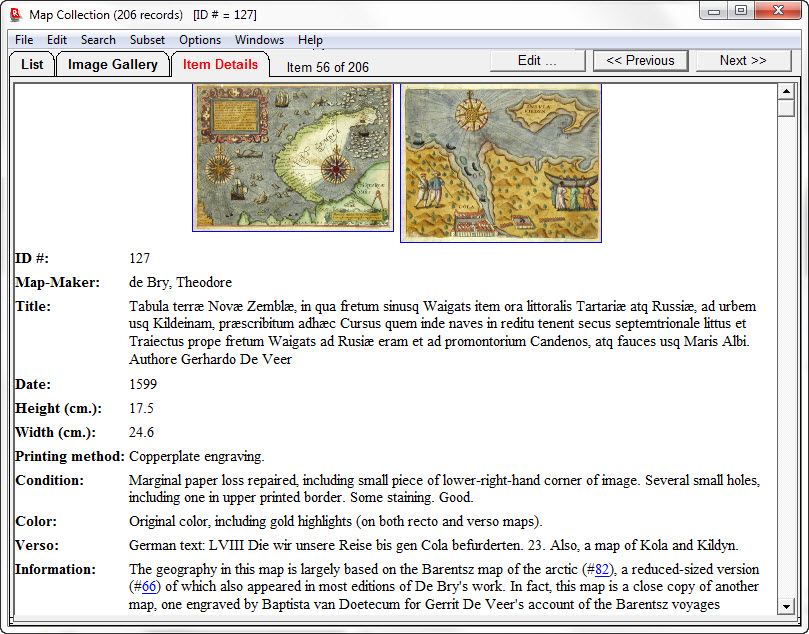809x634 pixels.
Task: Switch to the List tab
Action: pos(32,64)
